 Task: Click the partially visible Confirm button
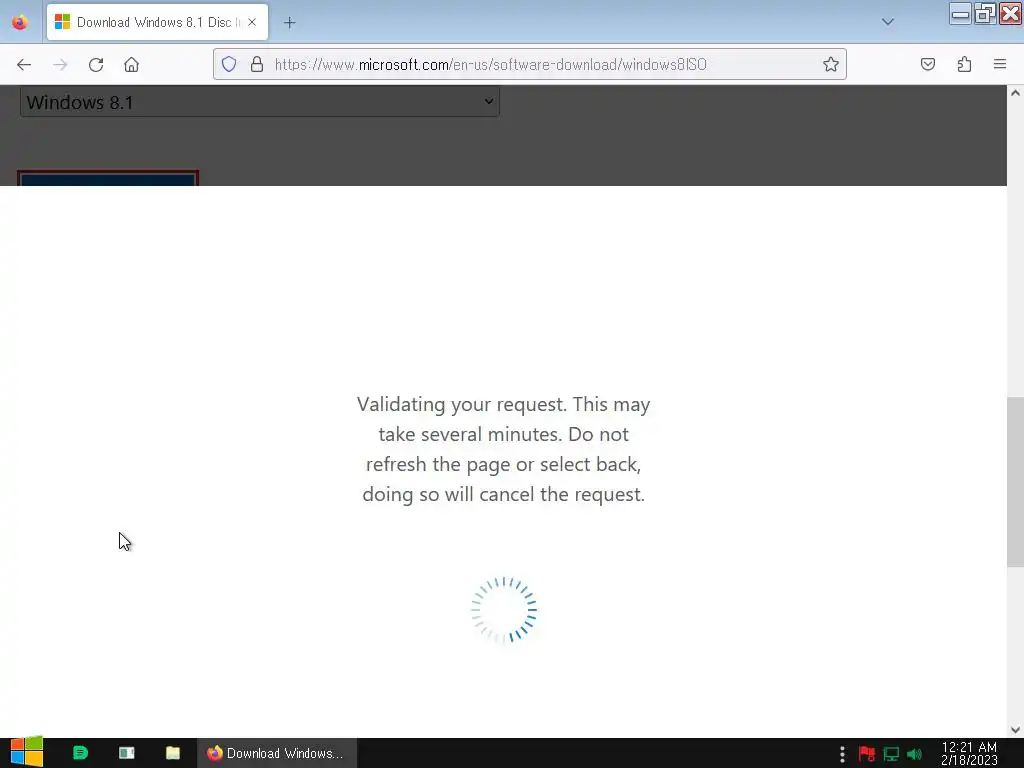point(108,178)
